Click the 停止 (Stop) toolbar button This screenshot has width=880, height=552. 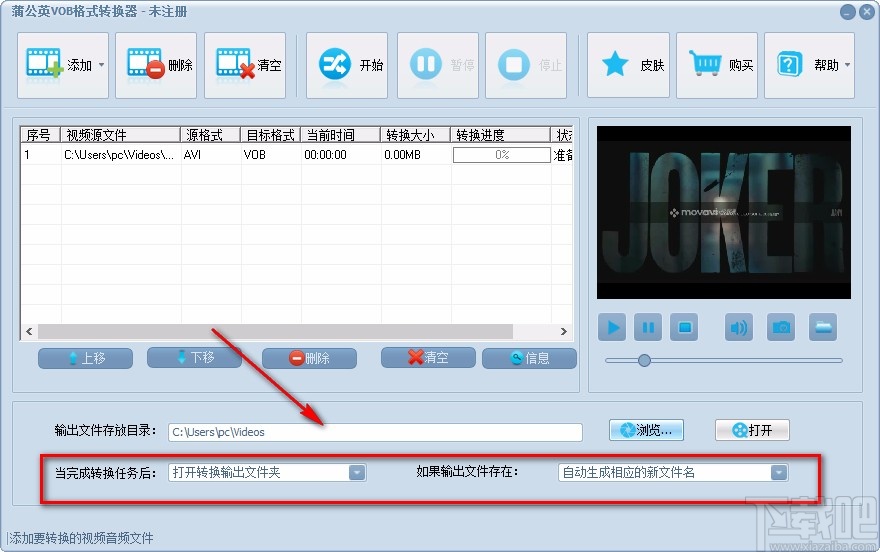[526, 65]
